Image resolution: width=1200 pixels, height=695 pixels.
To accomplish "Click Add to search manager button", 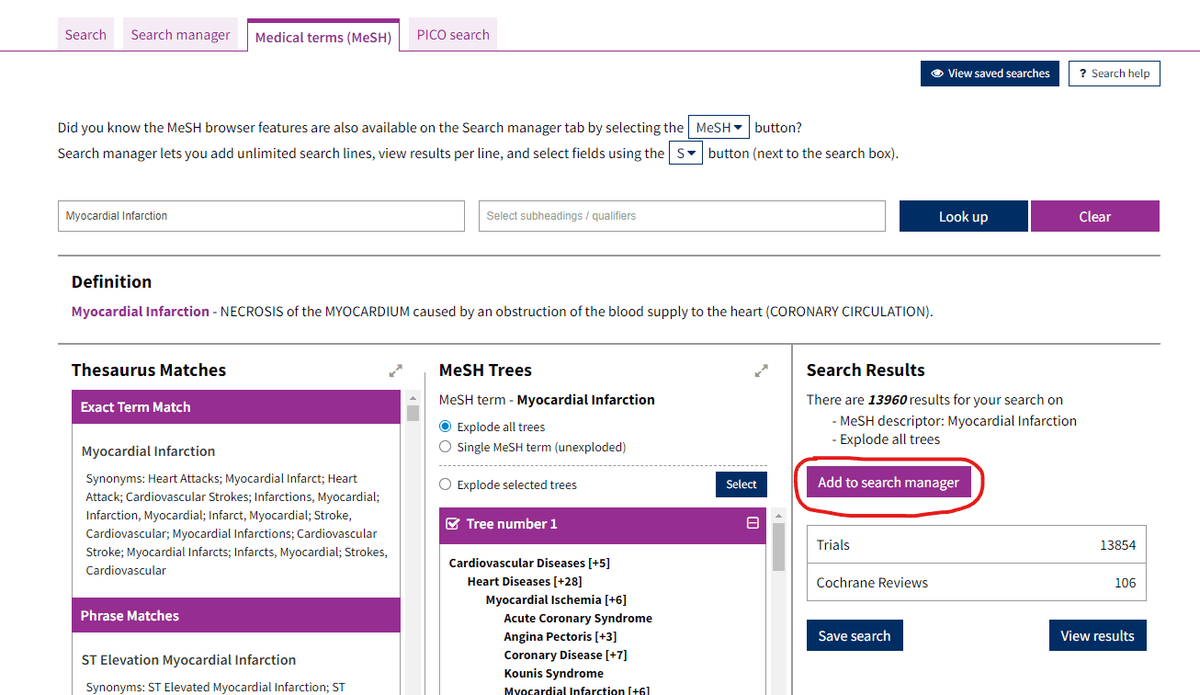I will click(888, 482).
